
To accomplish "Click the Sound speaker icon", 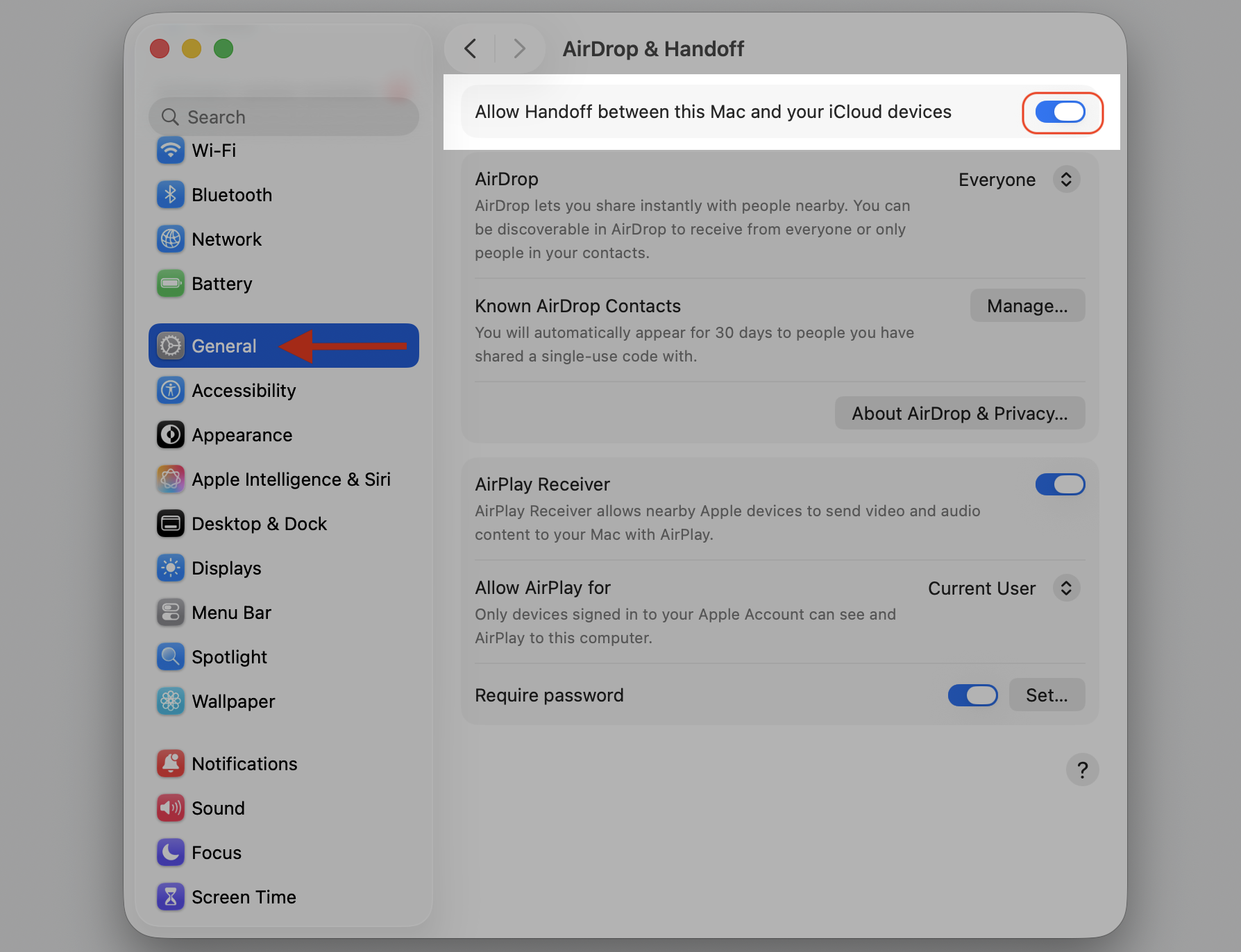I will pyautogui.click(x=170, y=808).
